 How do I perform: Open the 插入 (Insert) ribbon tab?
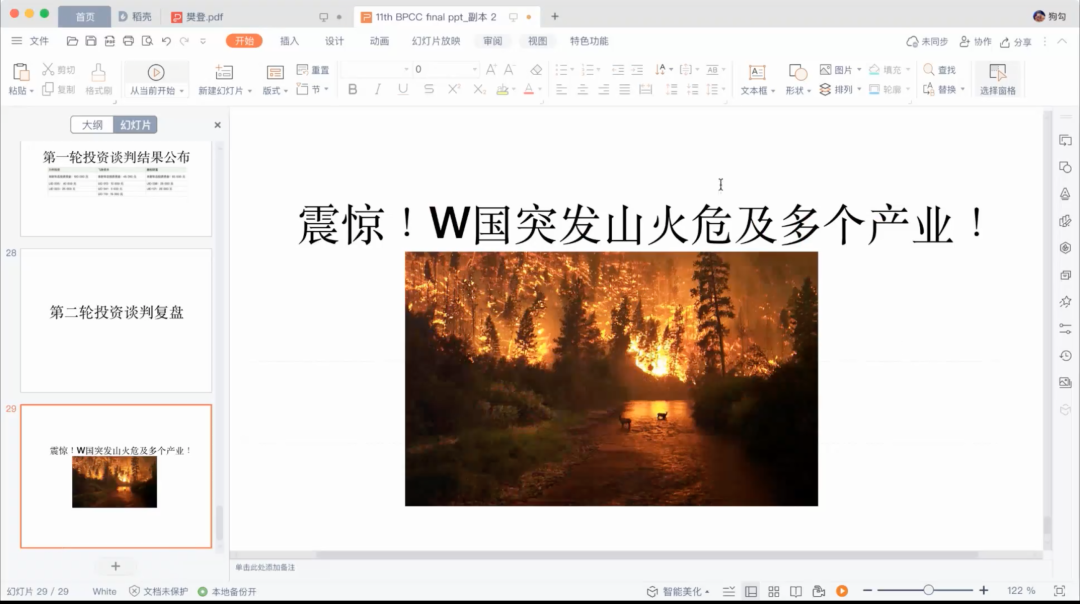[289, 41]
